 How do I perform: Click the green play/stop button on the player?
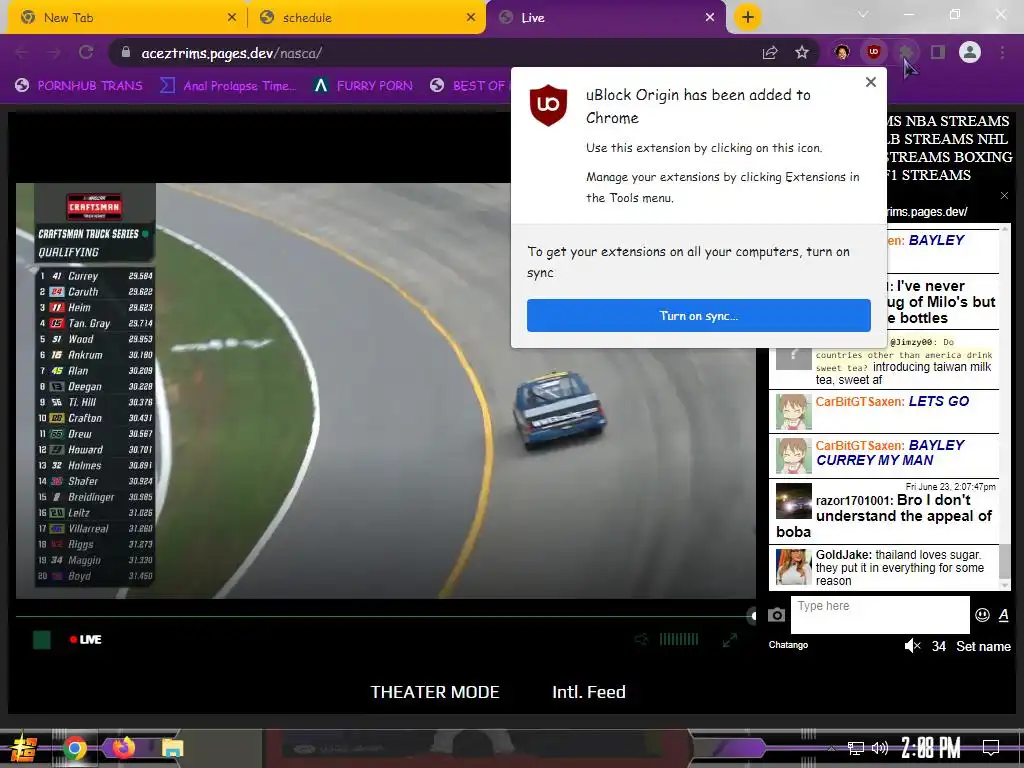[x=42, y=639]
